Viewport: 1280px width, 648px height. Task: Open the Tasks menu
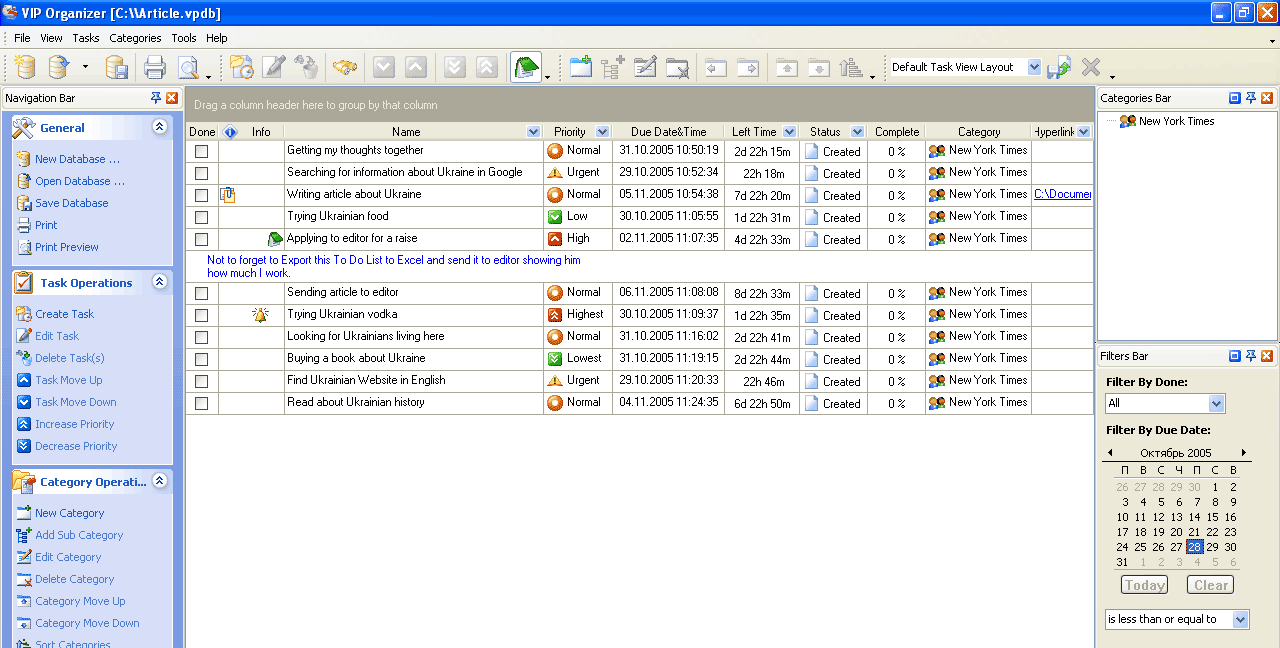click(x=86, y=38)
